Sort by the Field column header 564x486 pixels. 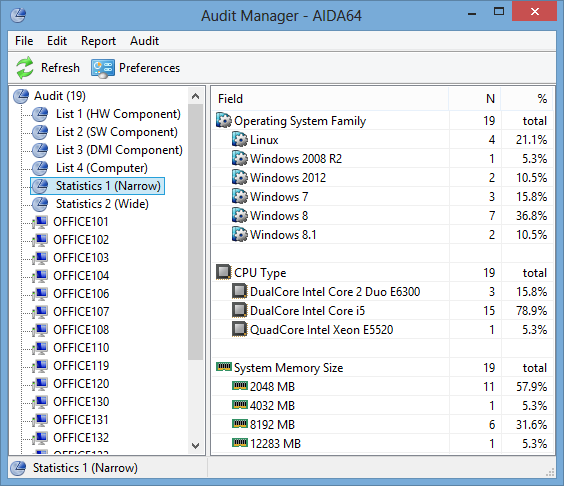pyautogui.click(x=330, y=99)
